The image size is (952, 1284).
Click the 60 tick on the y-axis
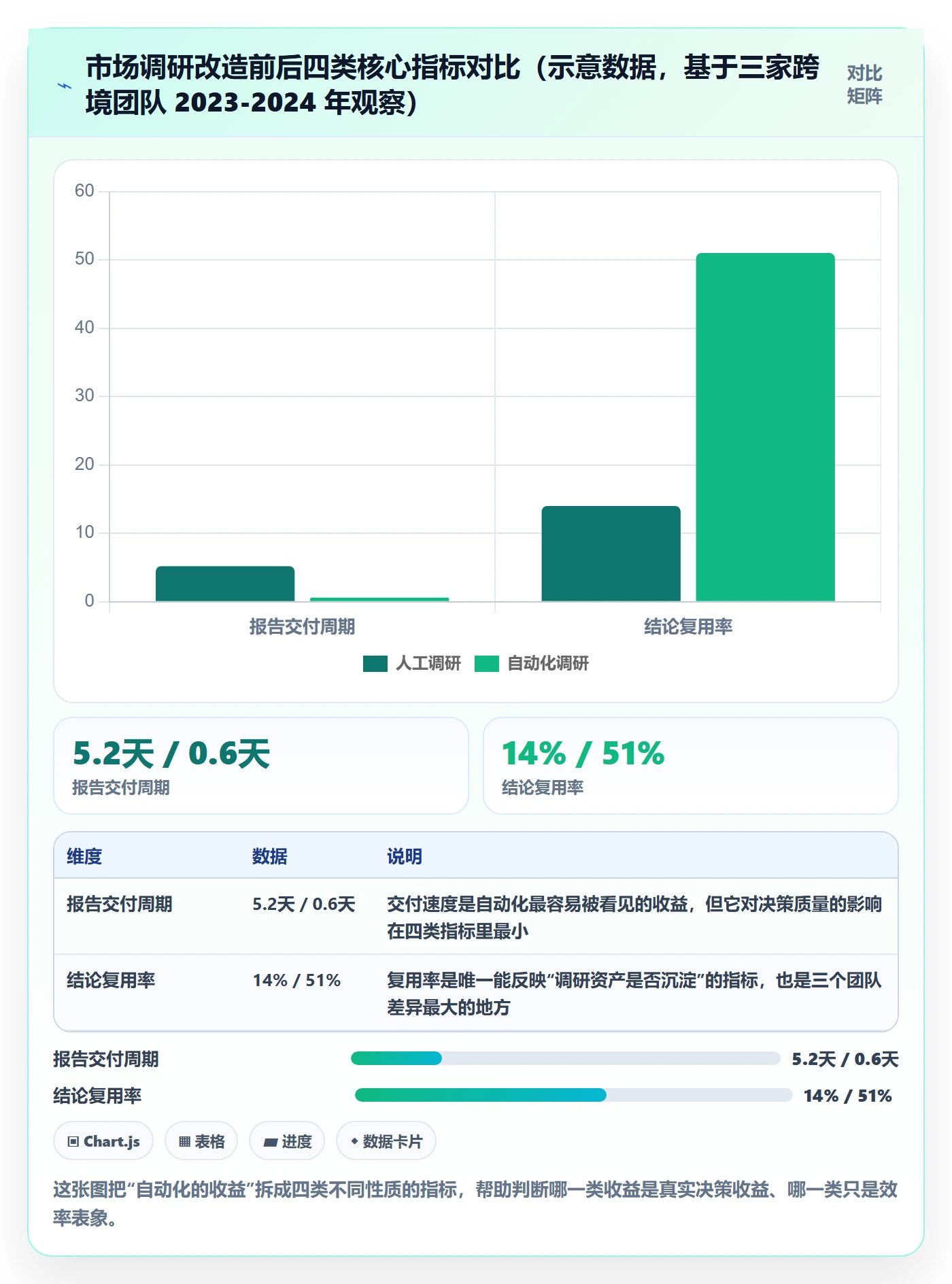tap(84, 191)
